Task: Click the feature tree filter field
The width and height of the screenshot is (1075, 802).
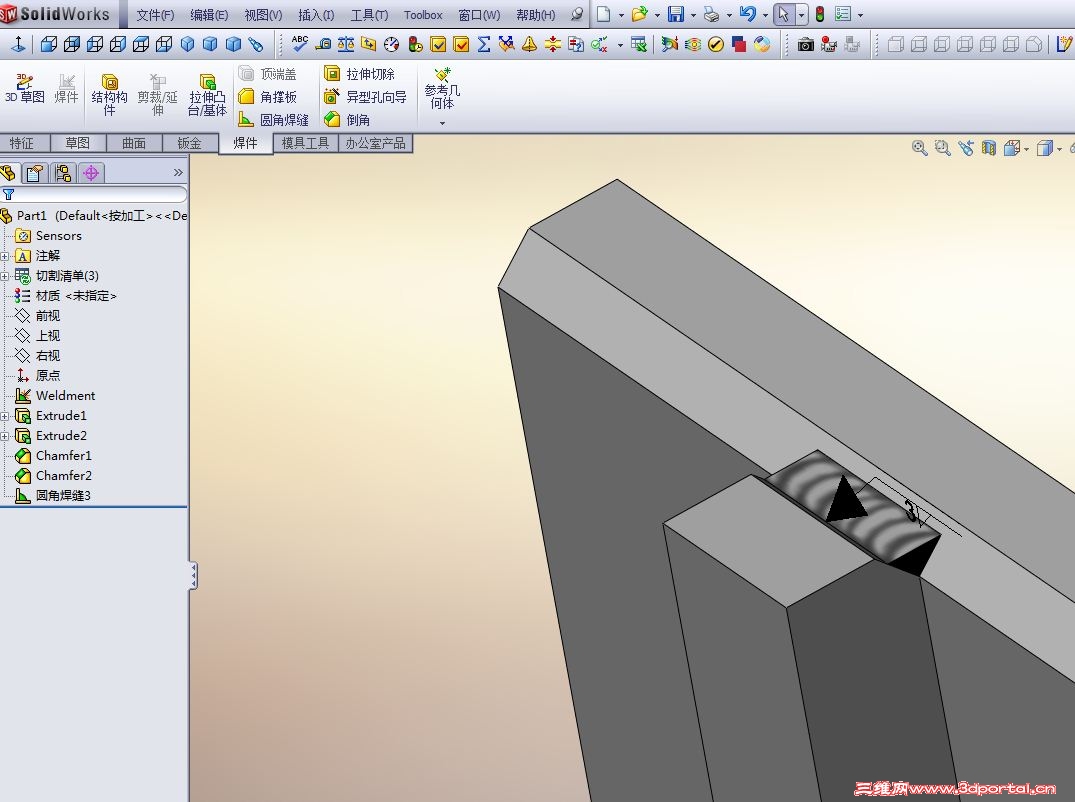Action: click(94, 194)
